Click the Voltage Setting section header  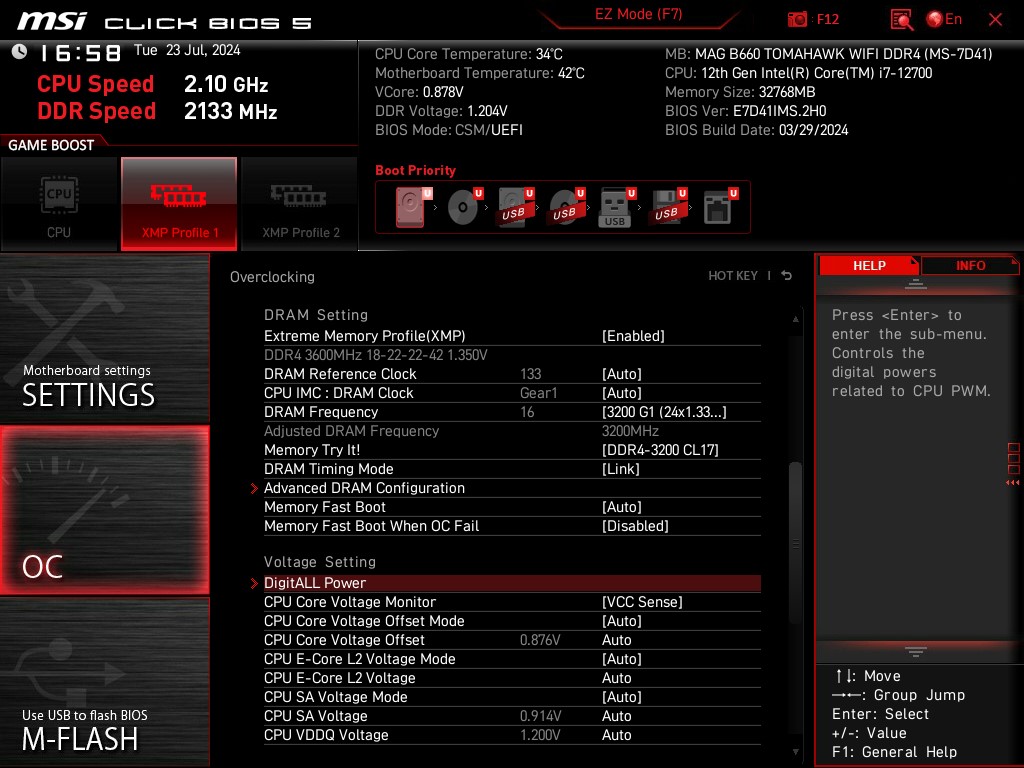[x=320, y=562]
